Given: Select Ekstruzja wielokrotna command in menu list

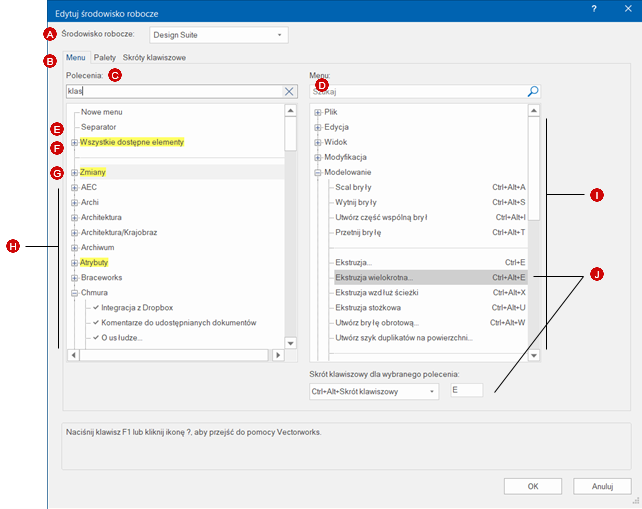Looking at the screenshot, I should tap(374, 277).
